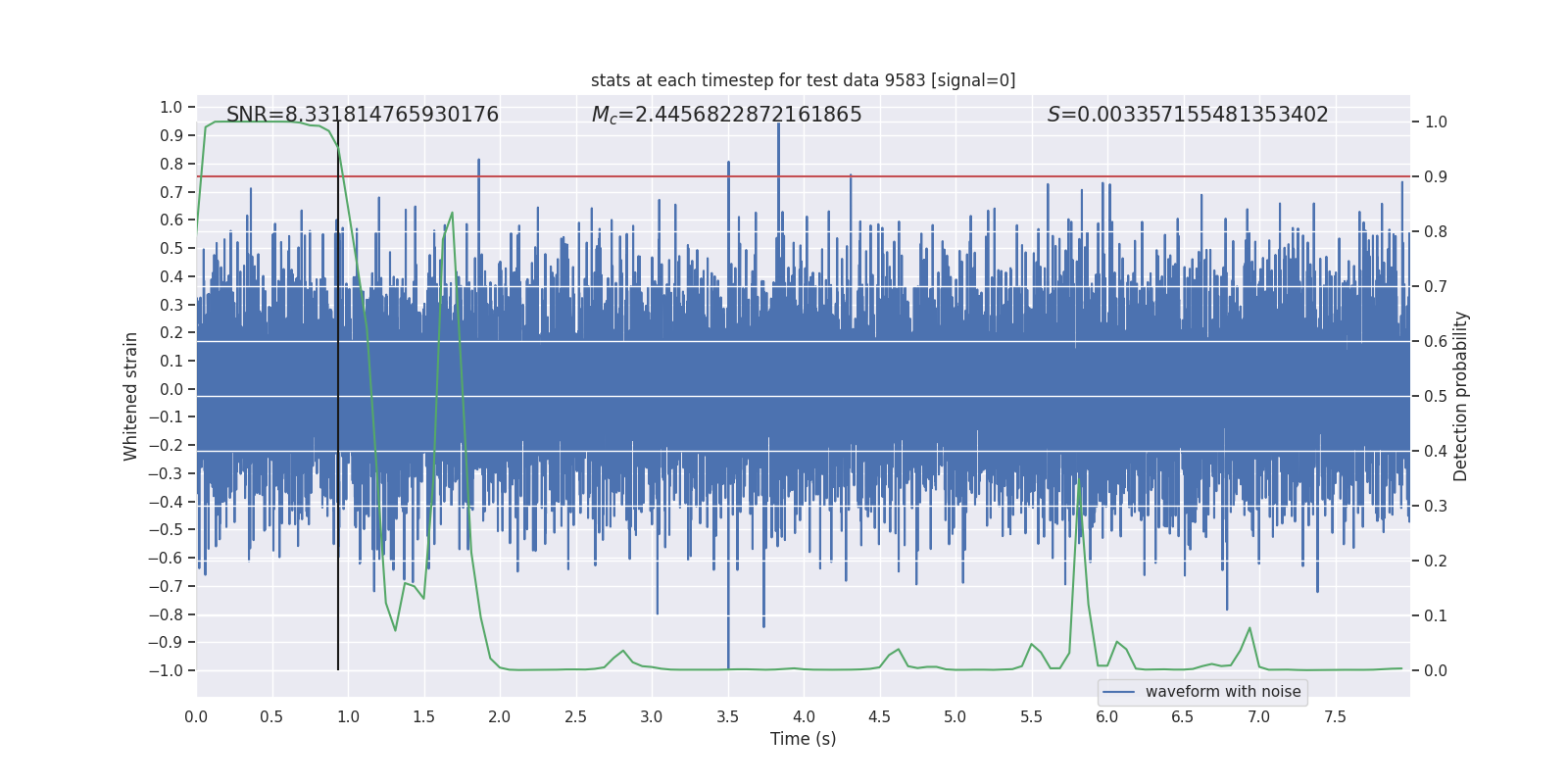Click the −0.1 tick label

(x=166, y=417)
